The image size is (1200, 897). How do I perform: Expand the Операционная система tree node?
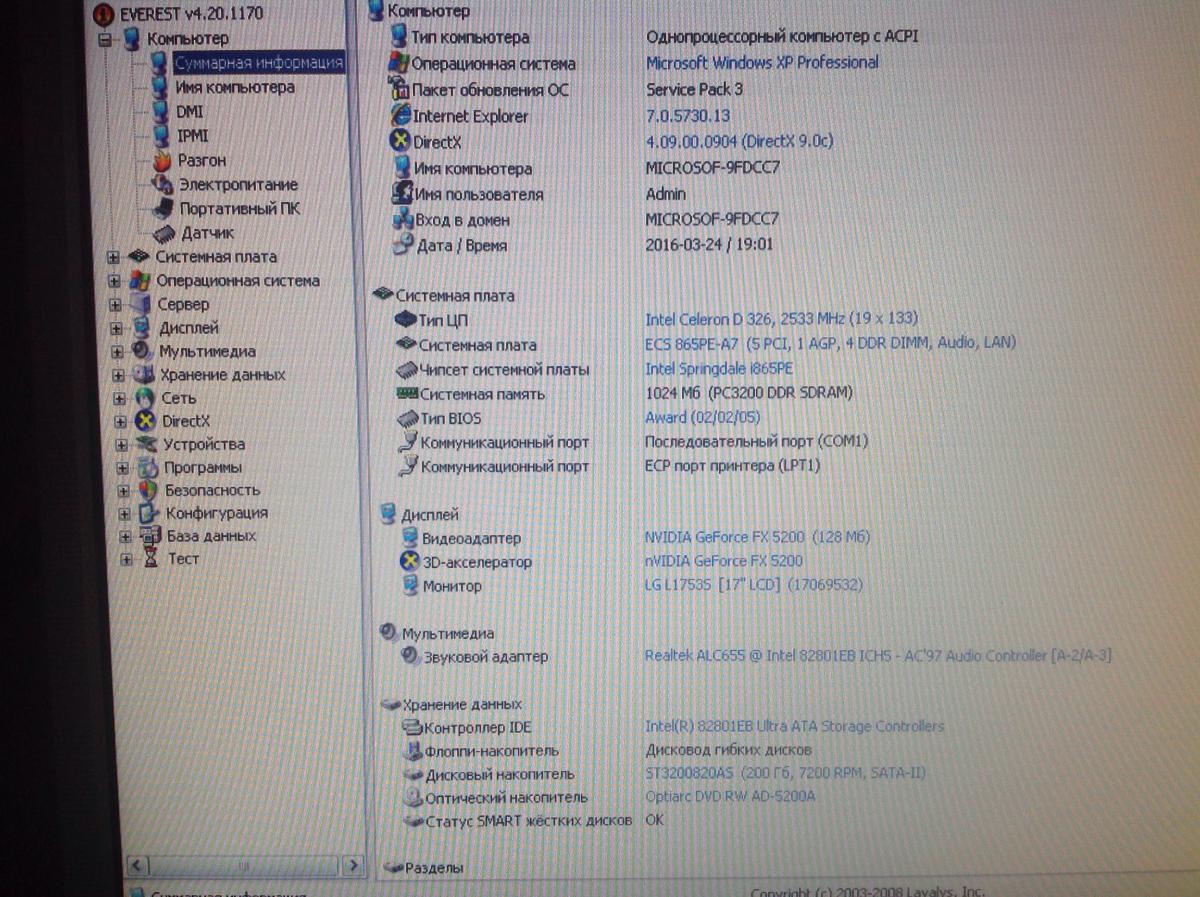[114, 281]
